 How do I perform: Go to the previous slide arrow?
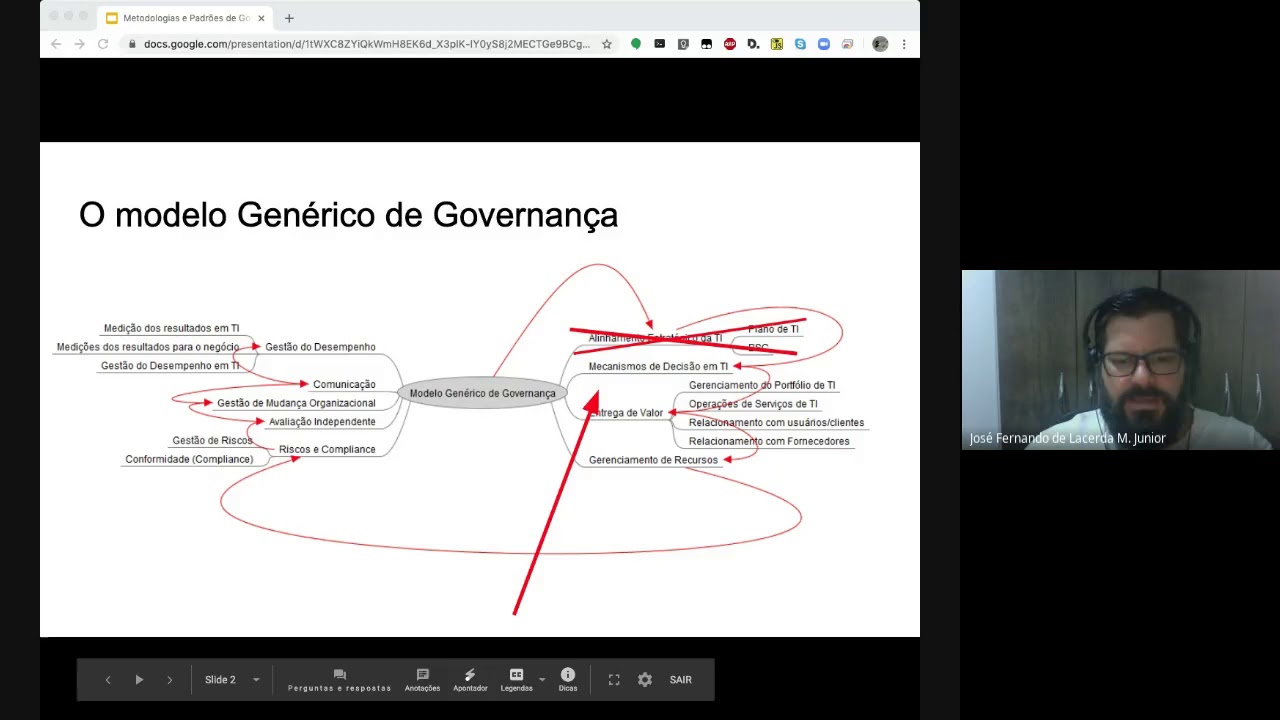(108, 680)
